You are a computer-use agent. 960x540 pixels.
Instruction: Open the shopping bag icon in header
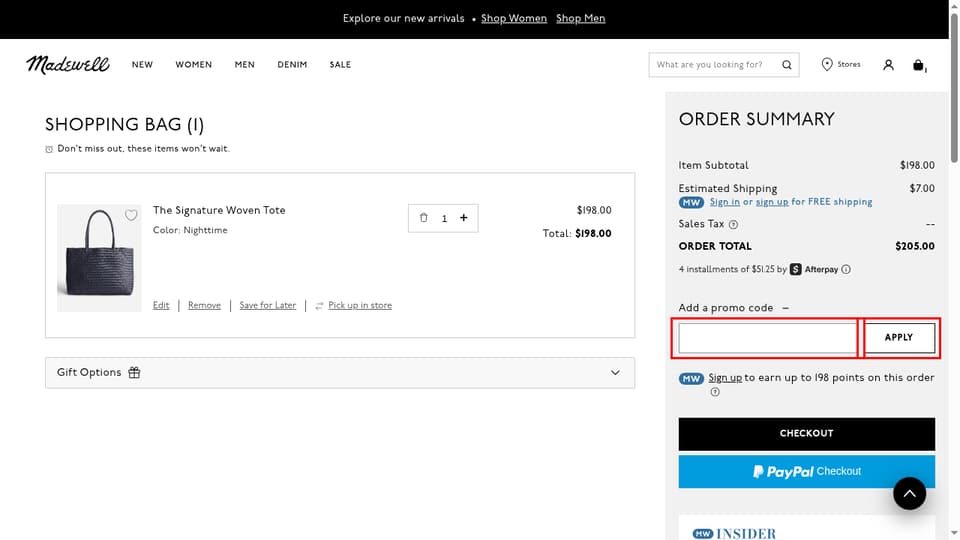(918, 64)
